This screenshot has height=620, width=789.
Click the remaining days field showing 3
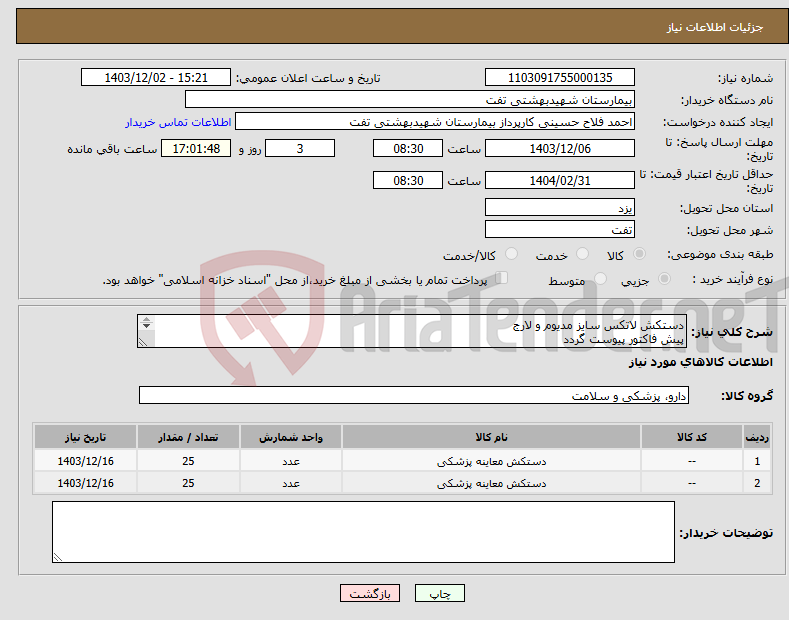point(300,148)
